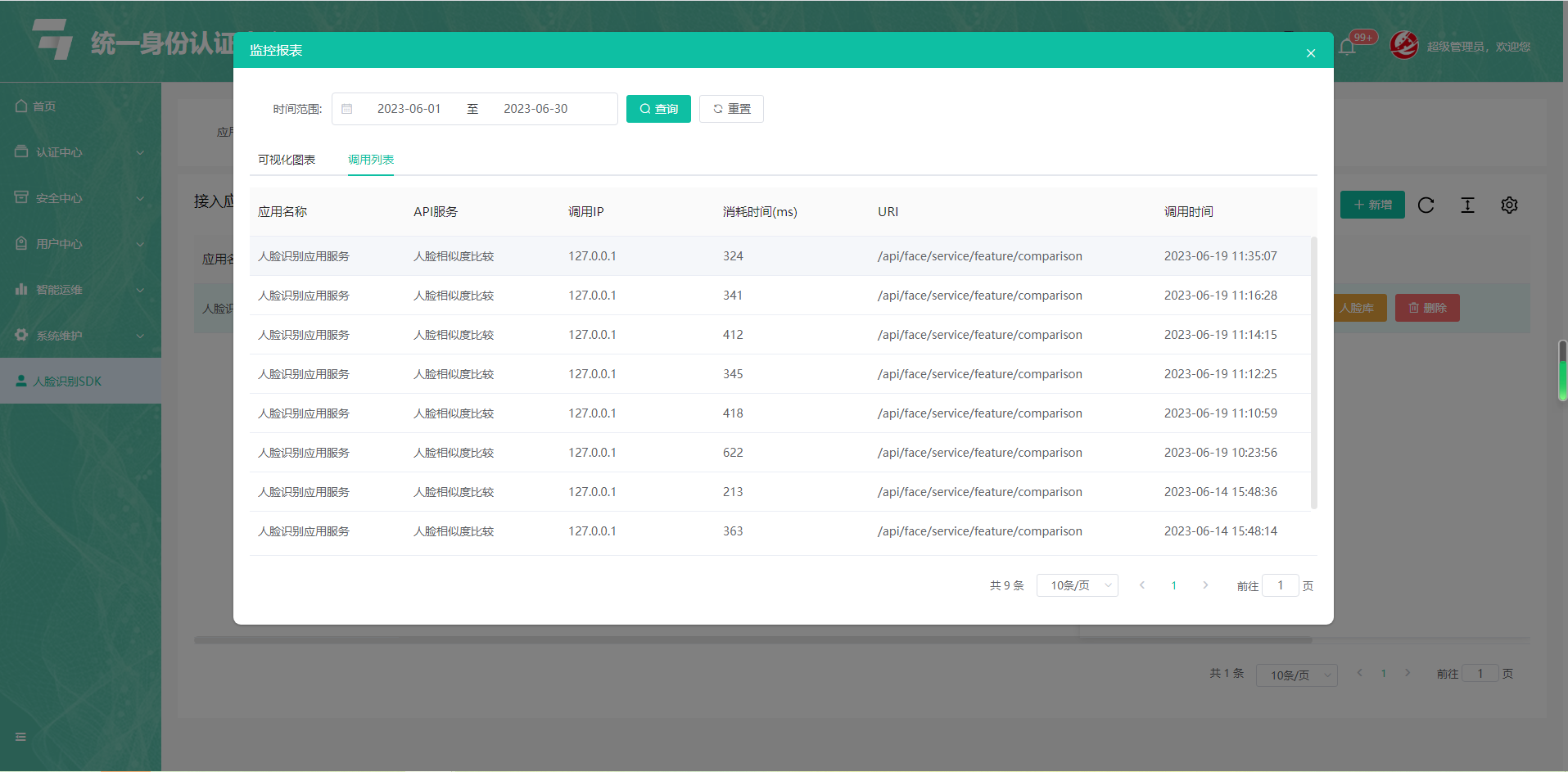The width and height of the screenshot is (1568, 772).
Task: Click the 调用时间 column header
Action: pyautogui.click(x=1189, y=212)
